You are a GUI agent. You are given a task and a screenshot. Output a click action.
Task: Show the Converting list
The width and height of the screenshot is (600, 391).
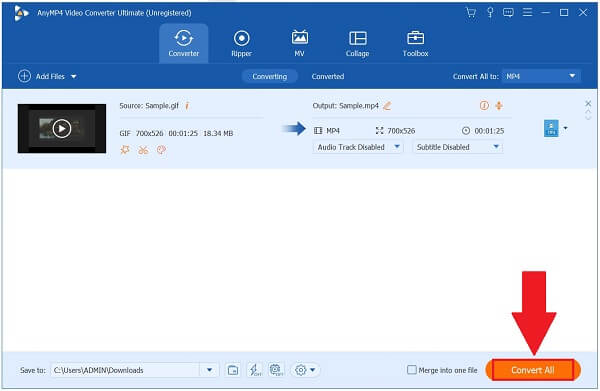coord(269,77)
